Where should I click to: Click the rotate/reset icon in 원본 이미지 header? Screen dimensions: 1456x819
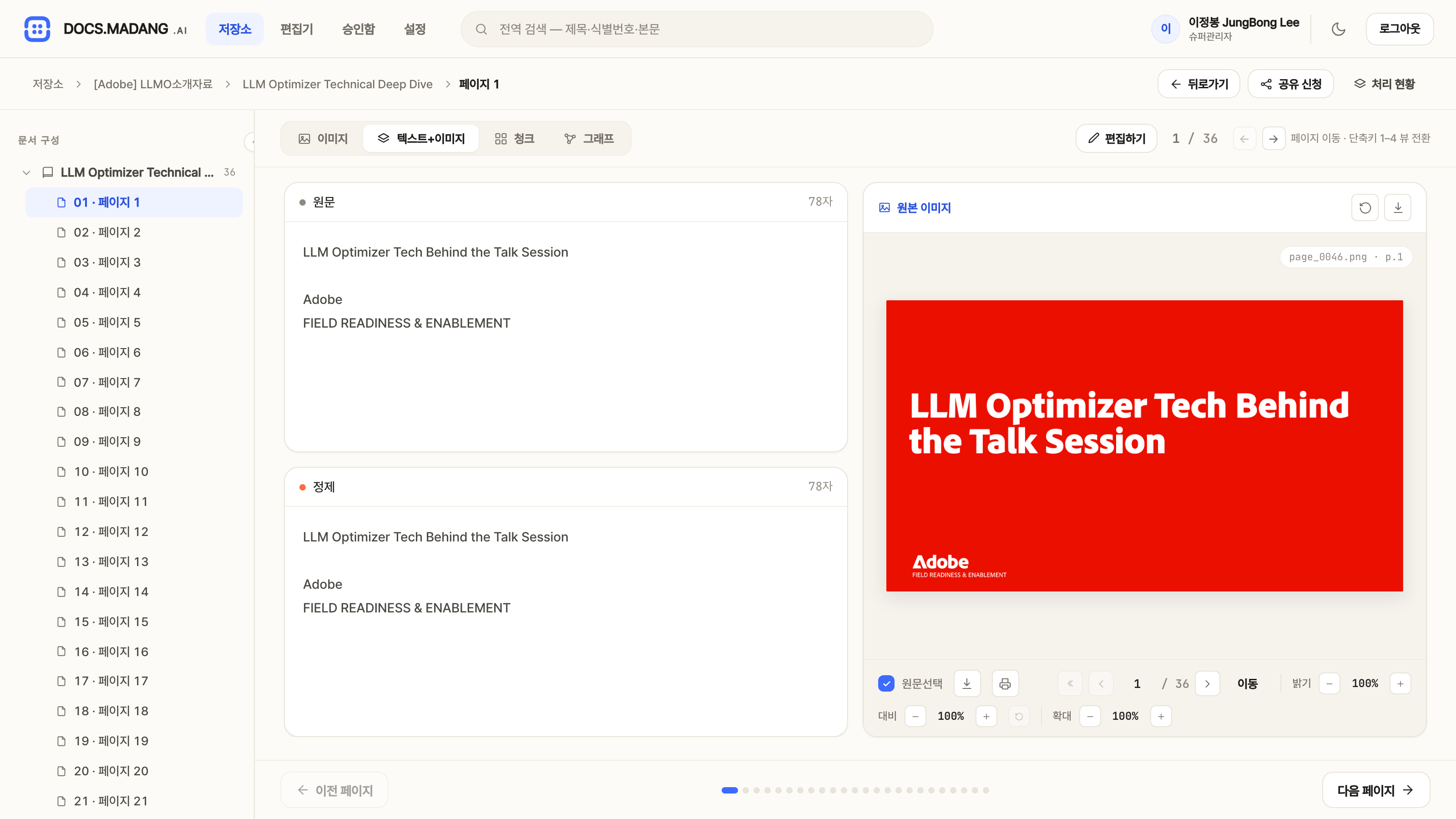(x=1365, y=208)
